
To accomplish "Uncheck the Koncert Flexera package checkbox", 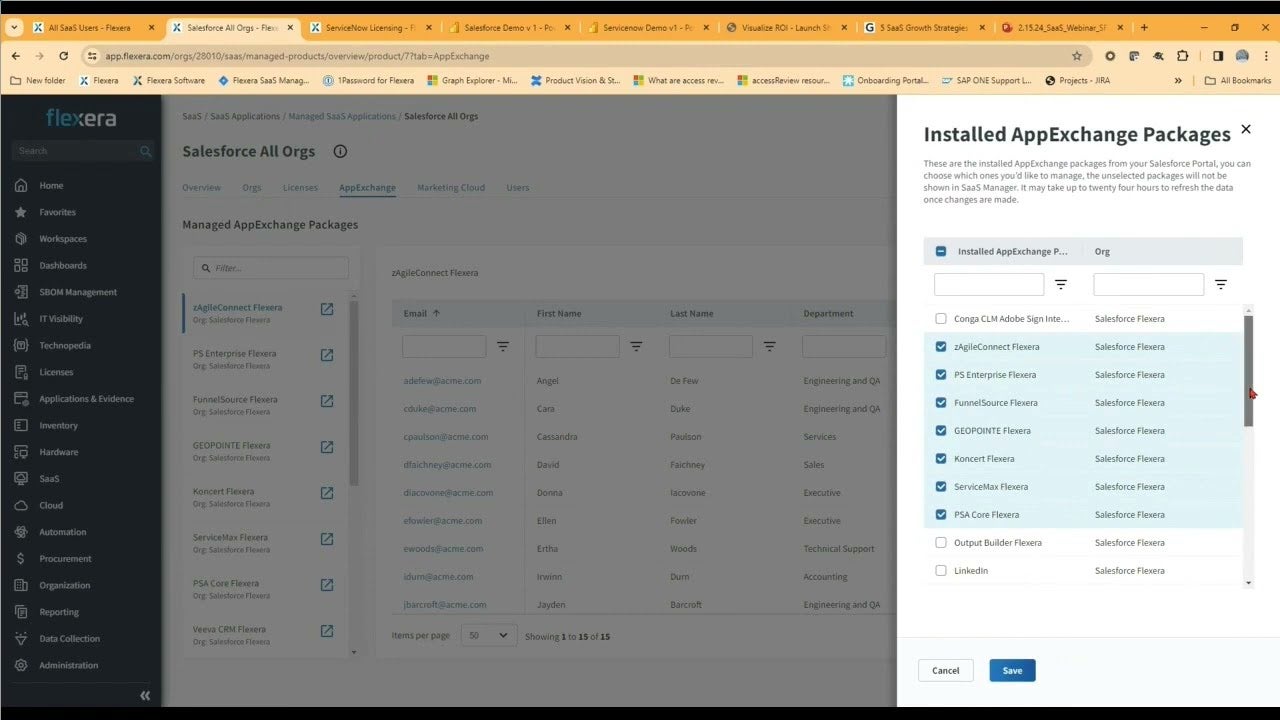I will pos(941,459).
